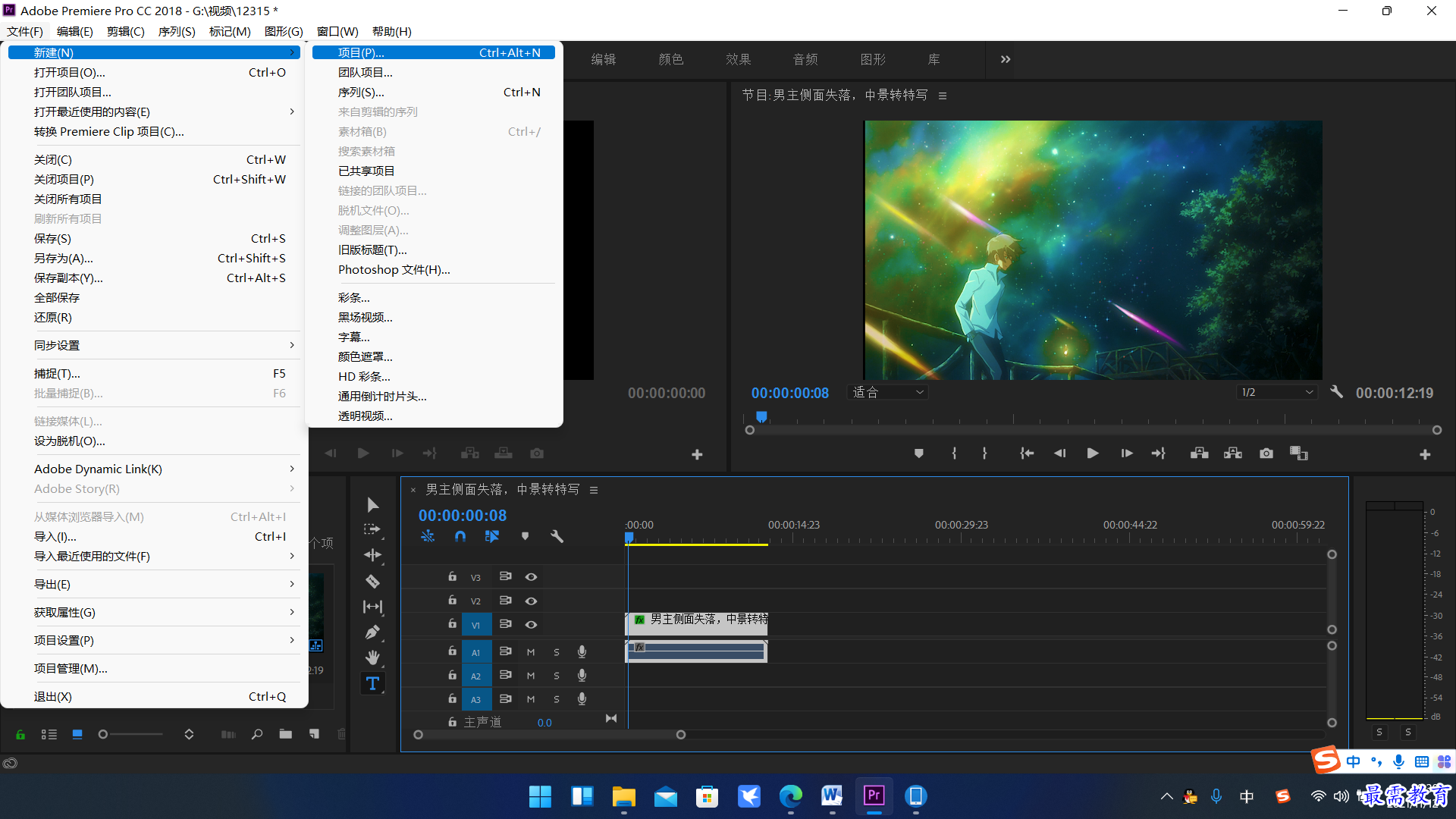Mute audio track A1
Viewport: 1456px width, 819px height.
[531, 652]
